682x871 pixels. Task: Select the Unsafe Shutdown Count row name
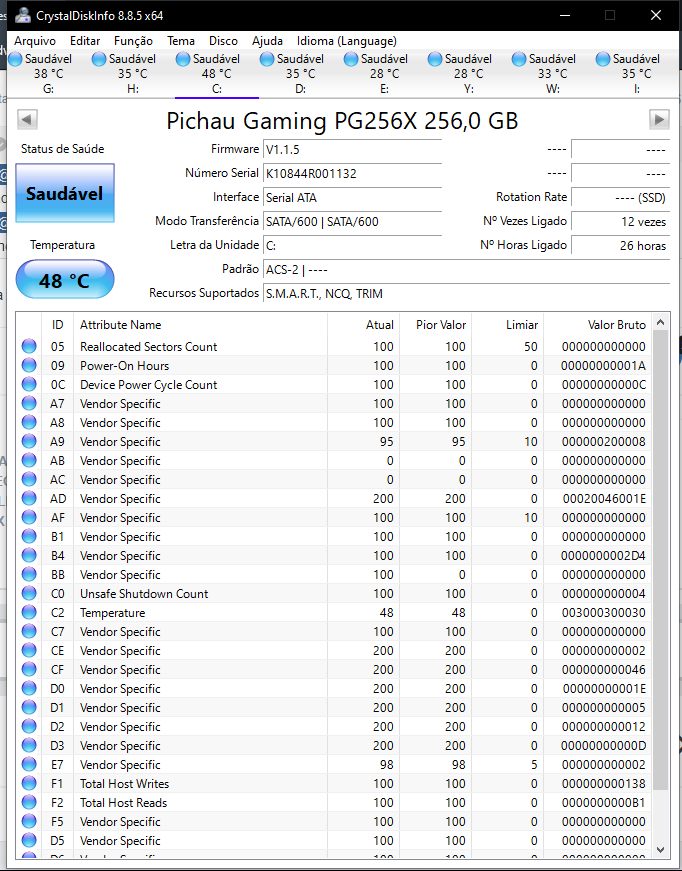point(144,594)
